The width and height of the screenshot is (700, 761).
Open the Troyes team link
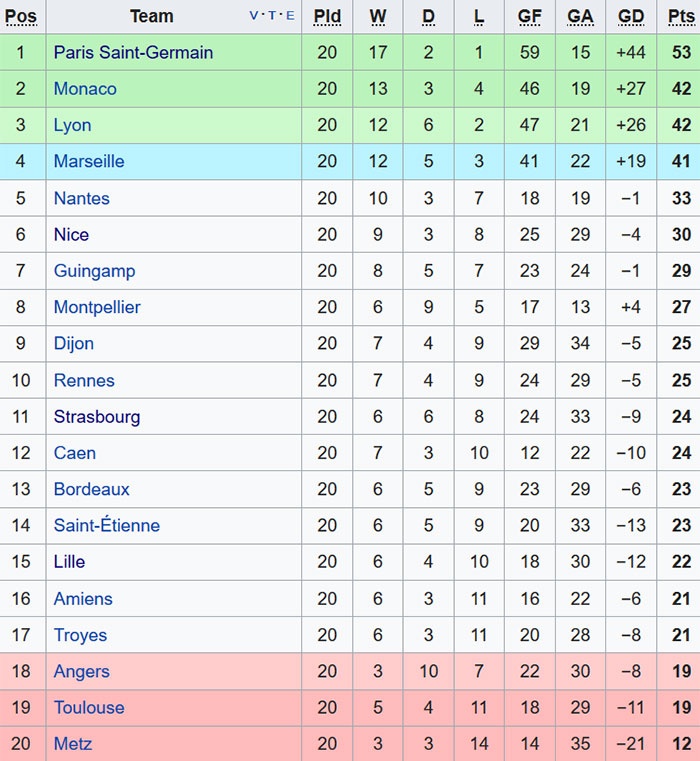point(80,635)
